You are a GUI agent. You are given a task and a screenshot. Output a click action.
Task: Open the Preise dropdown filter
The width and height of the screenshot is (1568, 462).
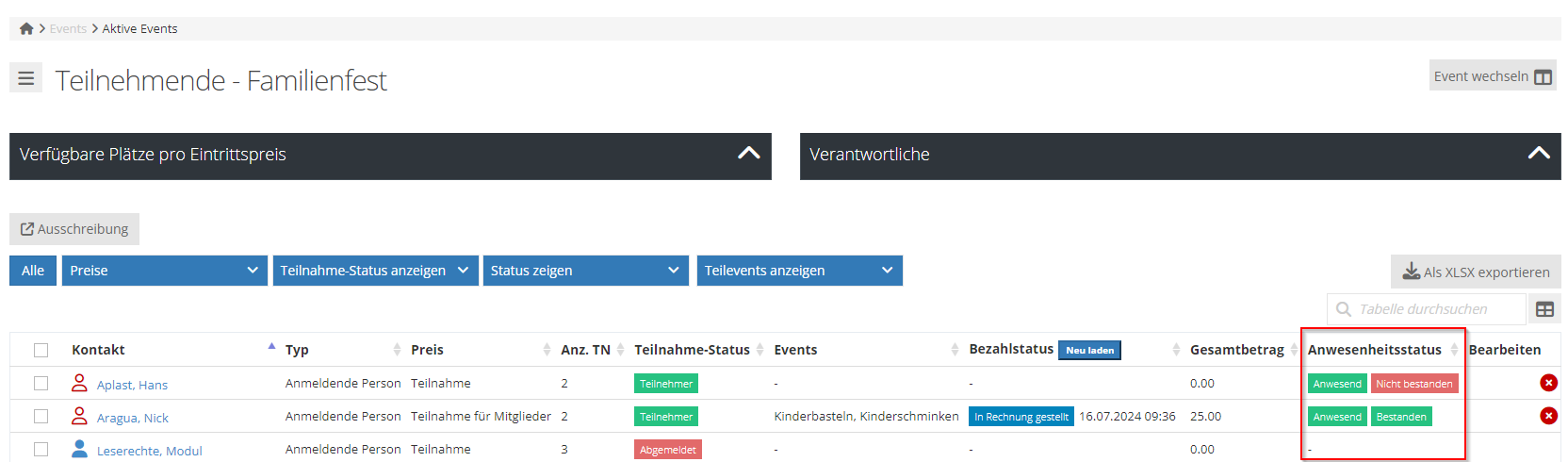click(x=164, y=271)
